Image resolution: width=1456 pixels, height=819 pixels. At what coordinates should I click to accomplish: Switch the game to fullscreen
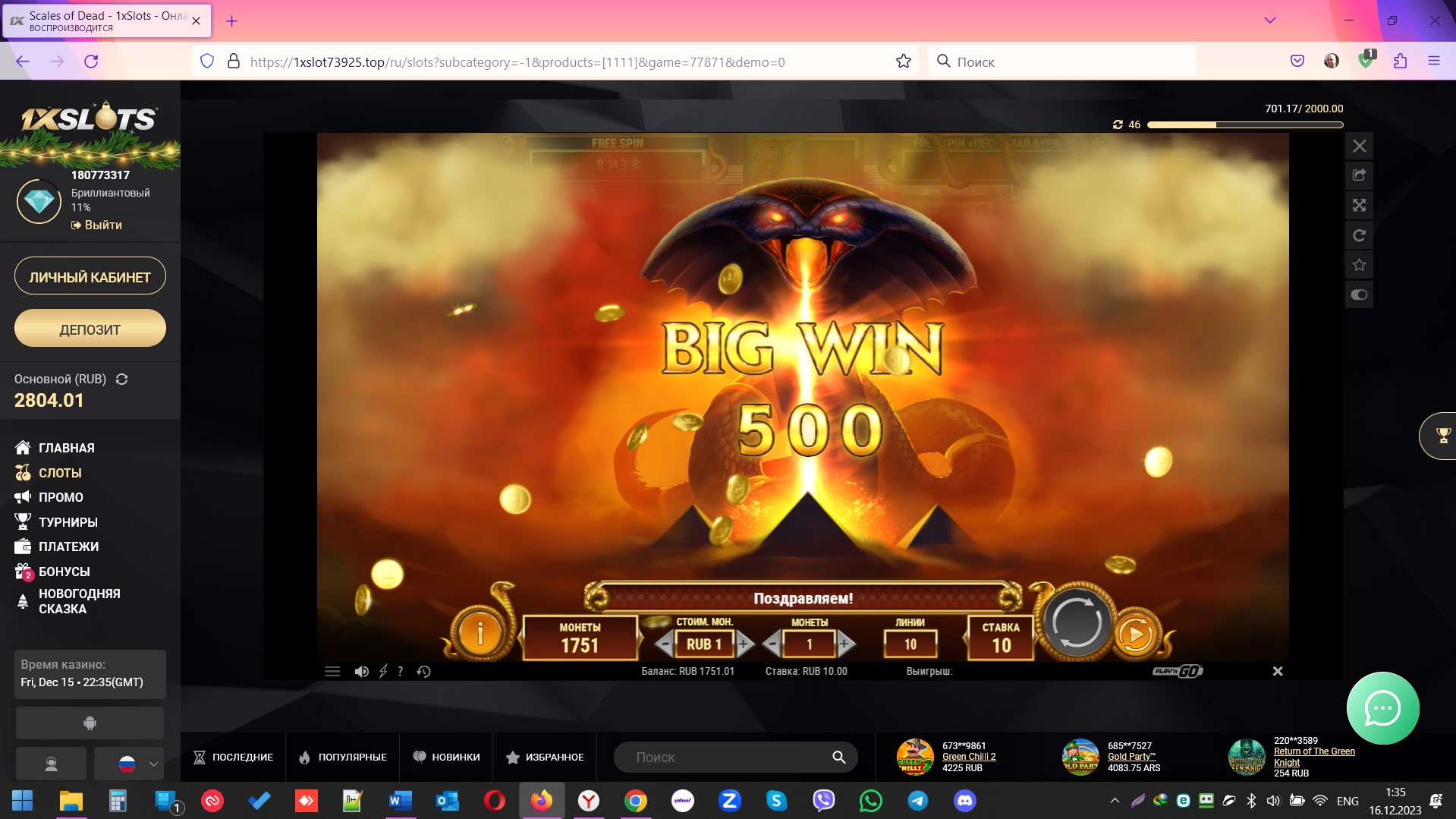click(1359, 205)
